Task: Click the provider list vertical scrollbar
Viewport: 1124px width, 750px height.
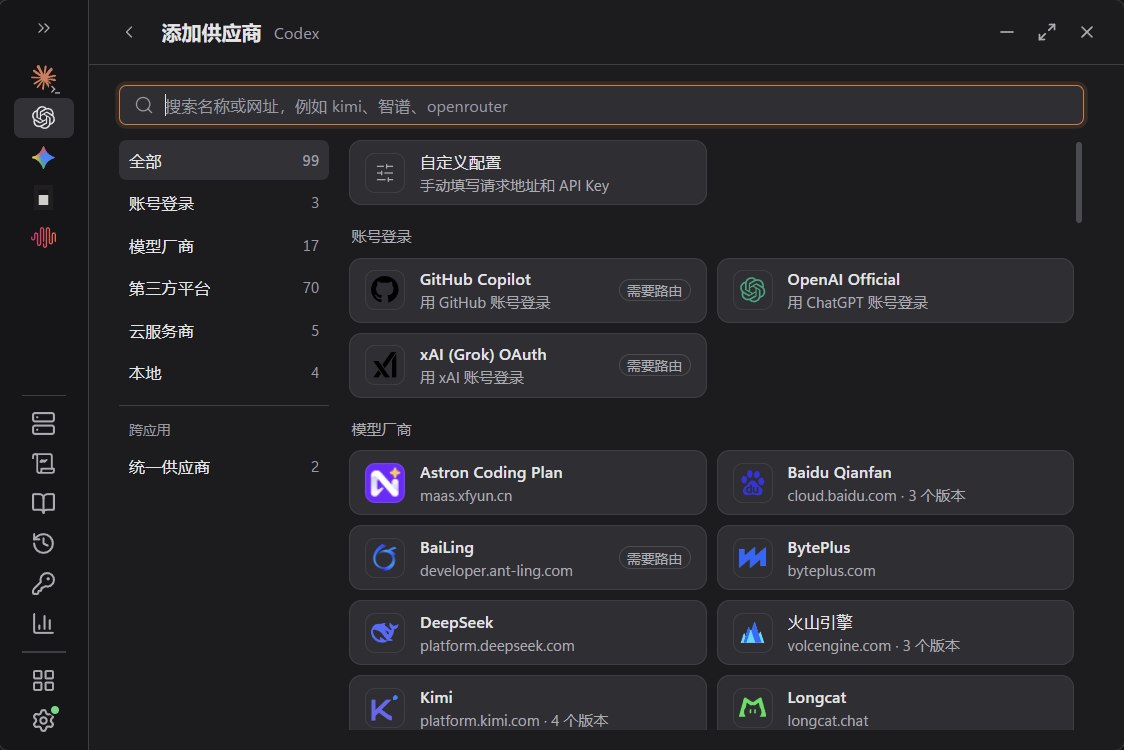Action: [1079, 182]
